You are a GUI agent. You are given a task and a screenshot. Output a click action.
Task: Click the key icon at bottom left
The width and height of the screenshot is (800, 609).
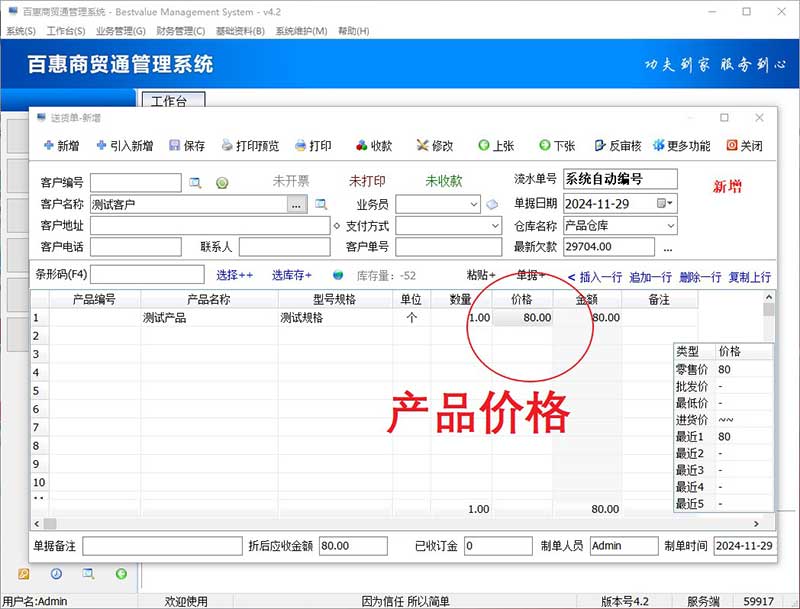23,574
